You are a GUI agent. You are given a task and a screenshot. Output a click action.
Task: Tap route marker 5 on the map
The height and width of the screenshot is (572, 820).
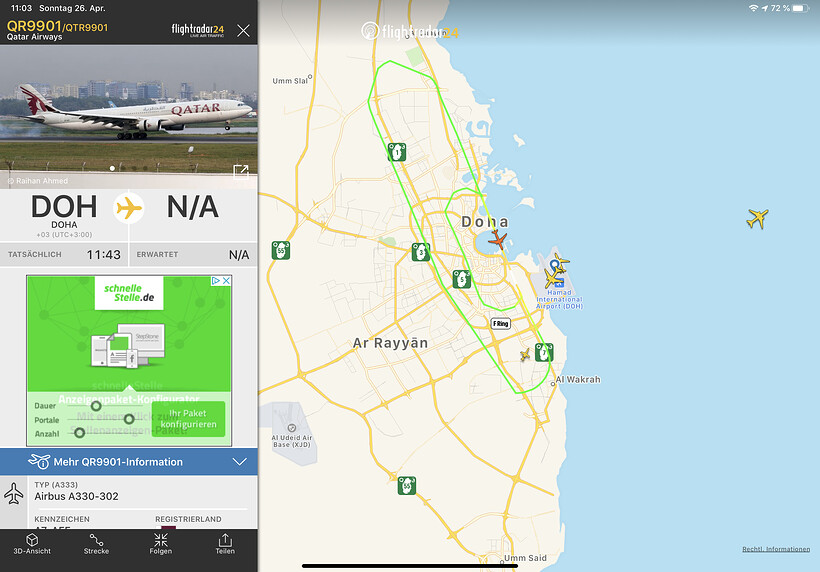(461, 279)
